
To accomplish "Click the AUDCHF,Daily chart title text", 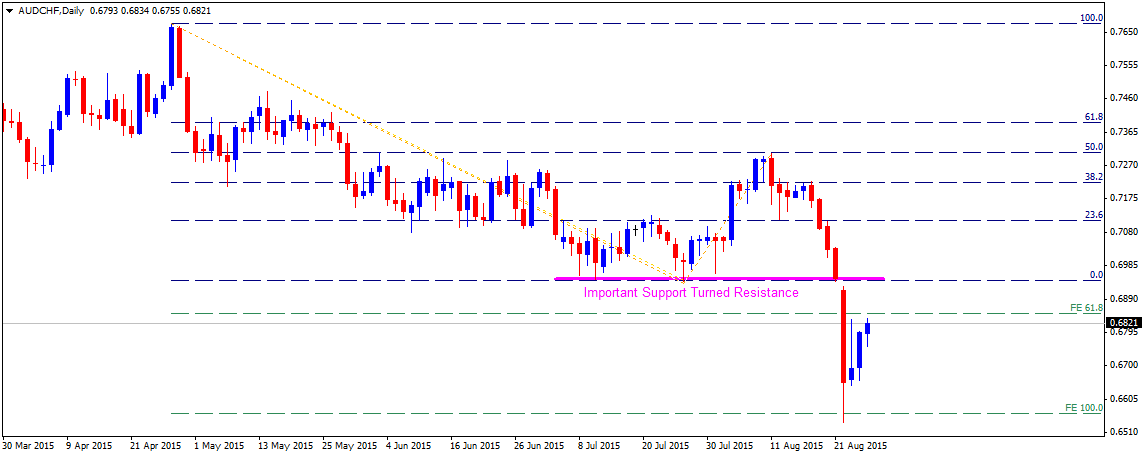I will tap(52, 11).
